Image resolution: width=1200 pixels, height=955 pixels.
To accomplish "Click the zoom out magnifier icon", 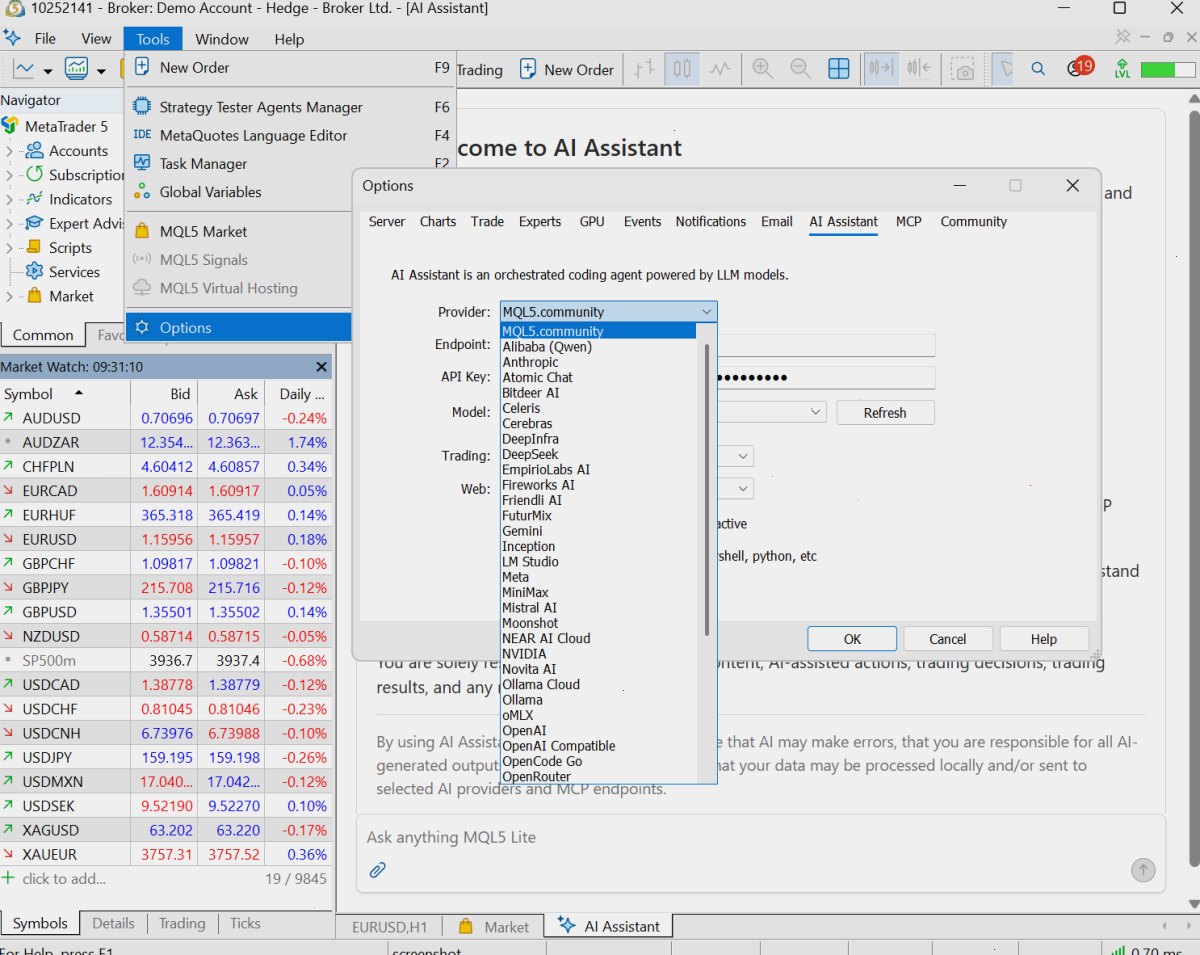I will (800, 69).
